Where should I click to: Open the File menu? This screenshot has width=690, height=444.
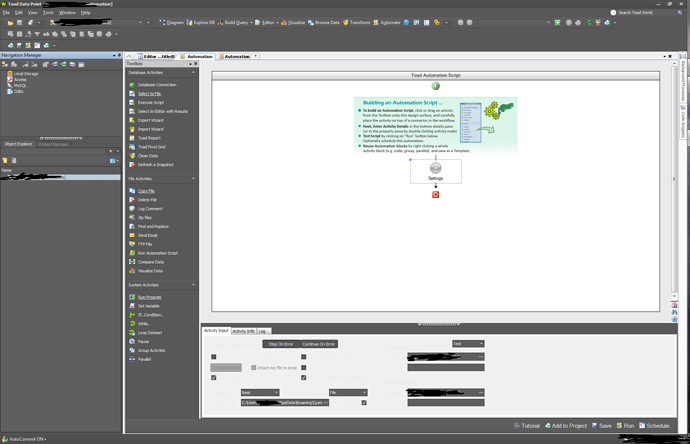point(6,13)
